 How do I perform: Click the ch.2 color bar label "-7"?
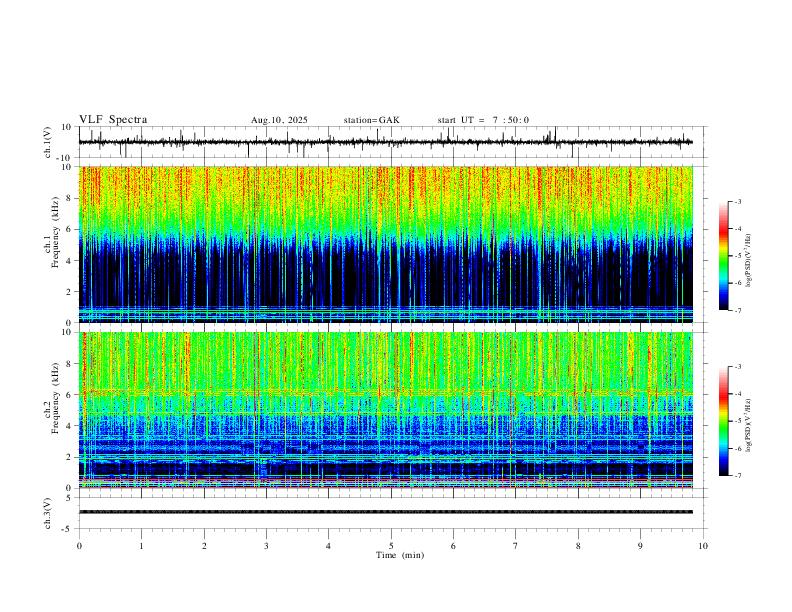pyautogui.click(x=737, y=476)
